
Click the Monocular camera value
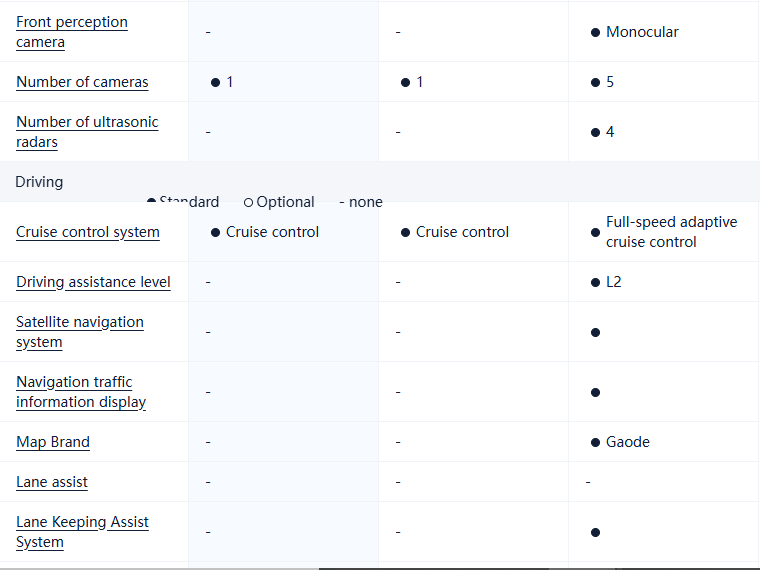point(641,32)
